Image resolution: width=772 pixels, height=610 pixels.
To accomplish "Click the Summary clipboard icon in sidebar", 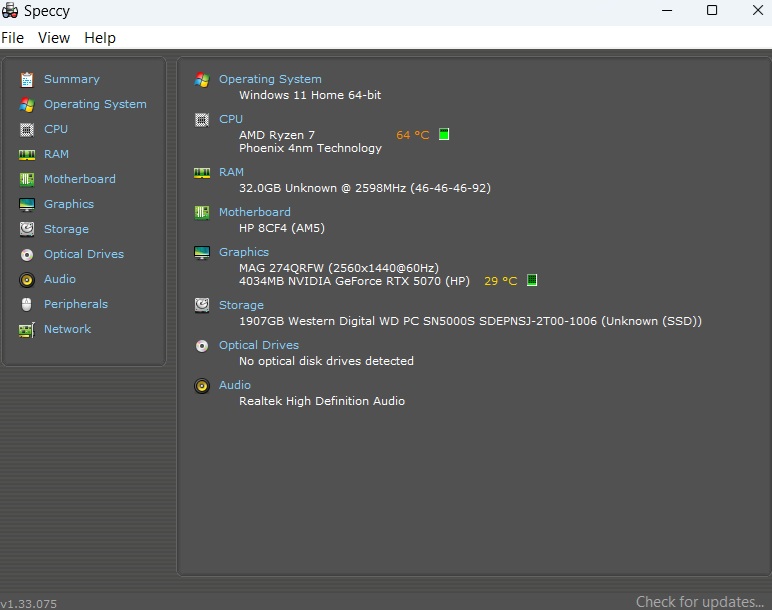I will (x=27, y=79).
